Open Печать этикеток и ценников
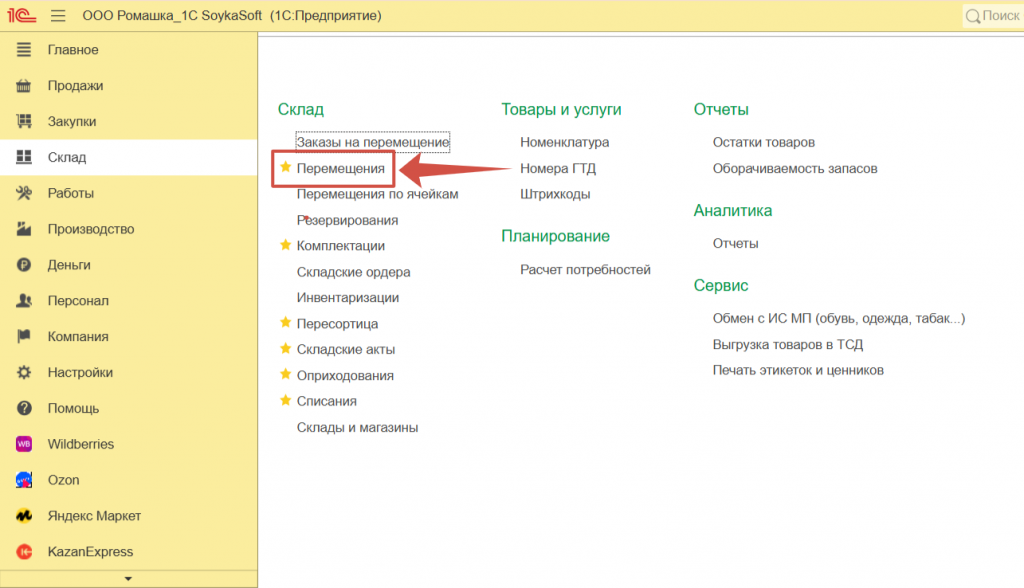 (798, 370)
